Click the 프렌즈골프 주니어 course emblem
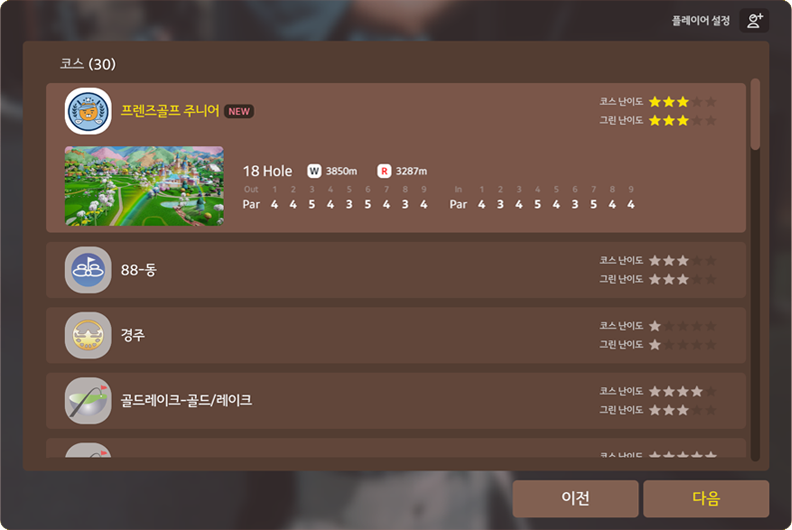This screenshot has width=792, height=530. coord(88,111)
